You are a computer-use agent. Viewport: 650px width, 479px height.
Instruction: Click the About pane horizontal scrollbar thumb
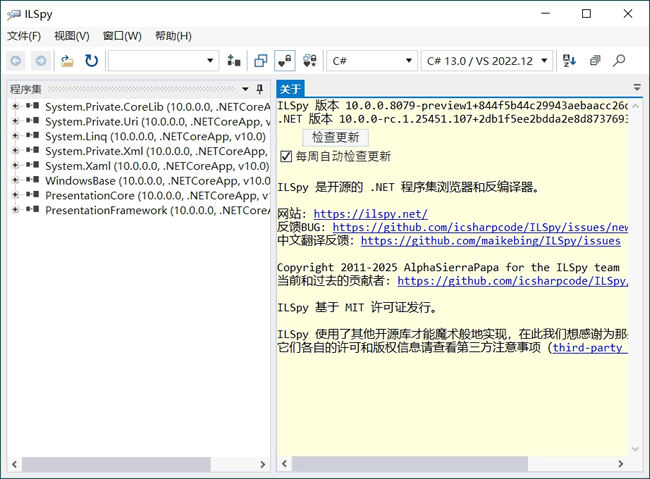tap(410, 464)
